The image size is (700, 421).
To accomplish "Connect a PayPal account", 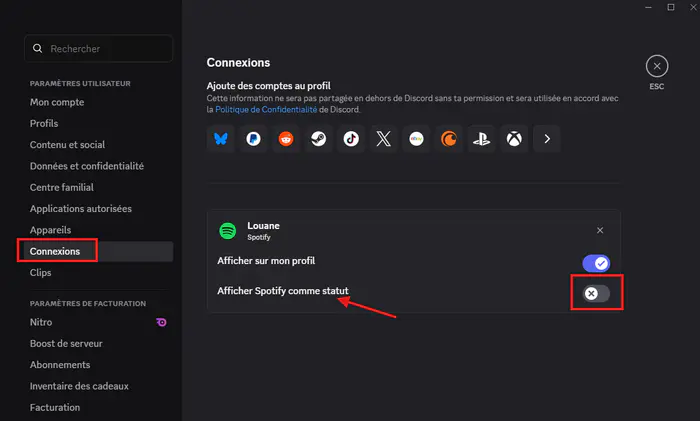I will click(x=253, y=139).
